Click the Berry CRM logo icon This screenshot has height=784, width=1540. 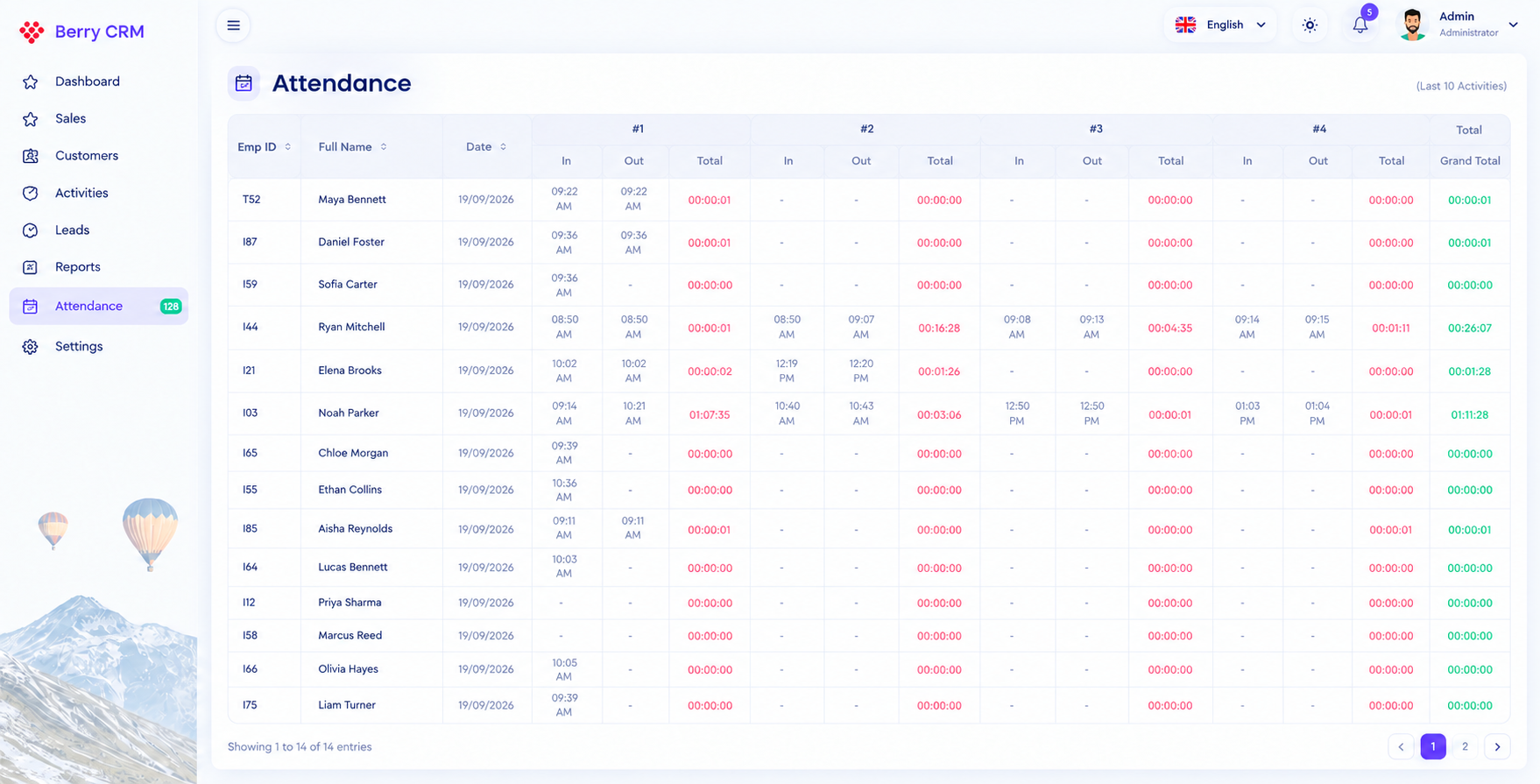point(32,32)
